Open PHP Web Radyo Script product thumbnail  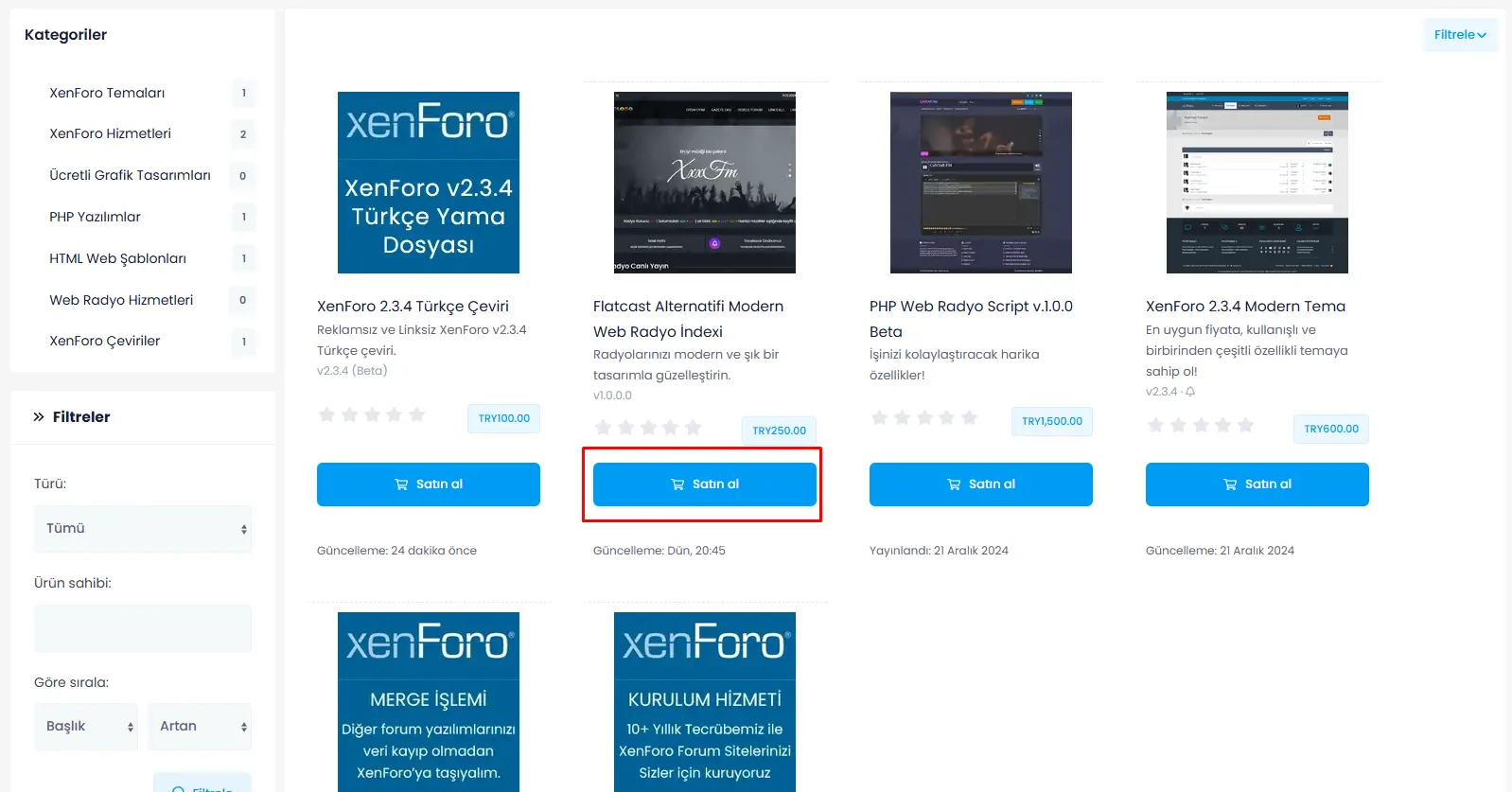[x=981, y=183]
